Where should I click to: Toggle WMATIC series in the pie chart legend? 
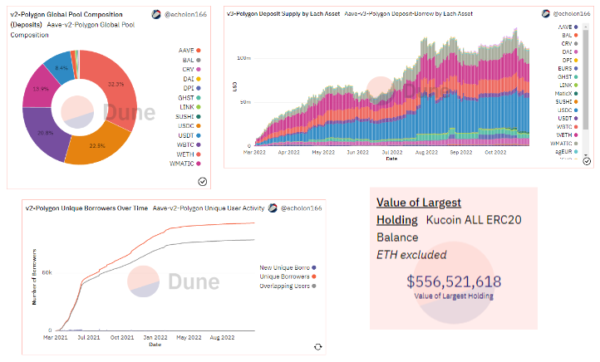point(186,163)
